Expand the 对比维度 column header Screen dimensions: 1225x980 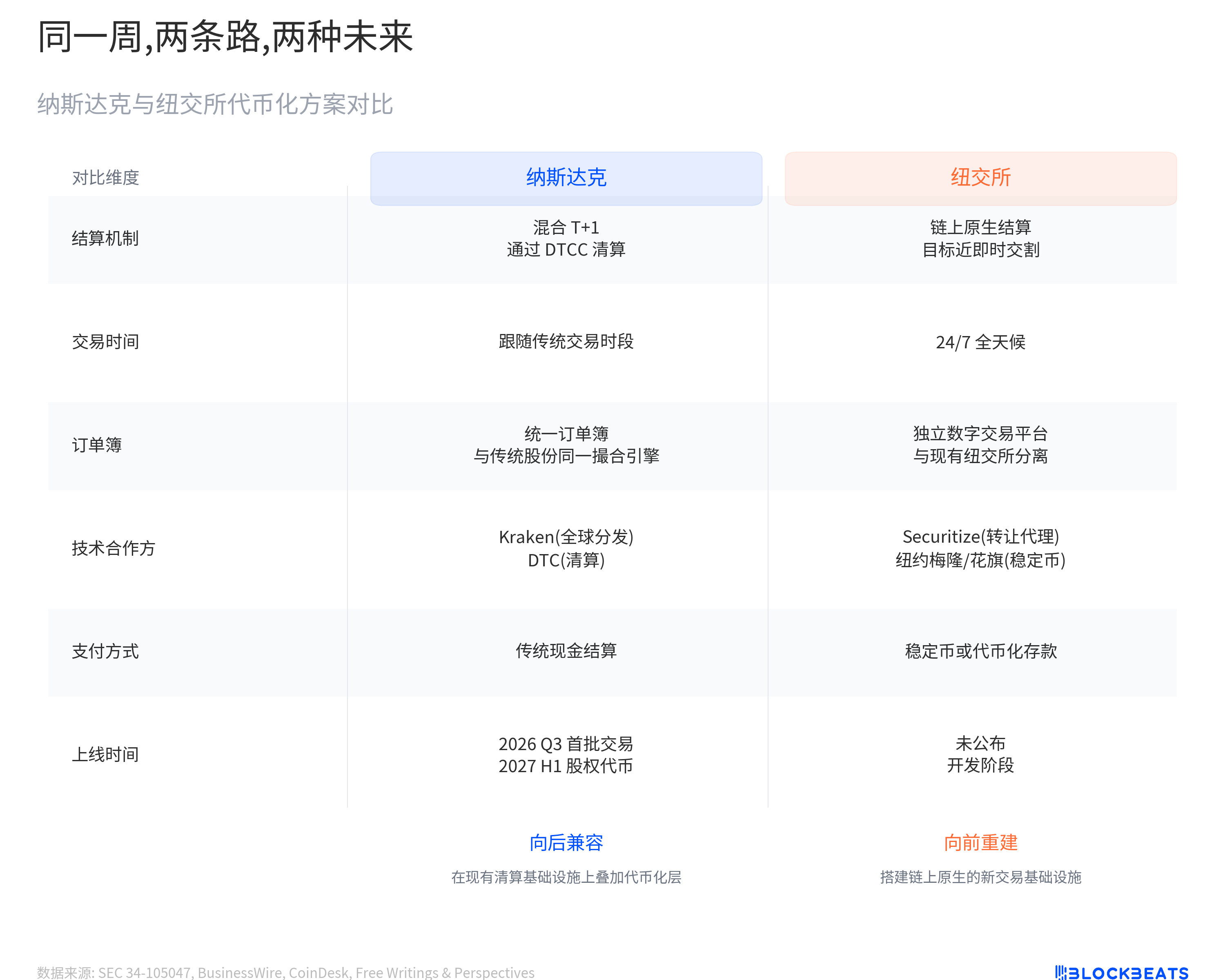click(x=106, y=178)
